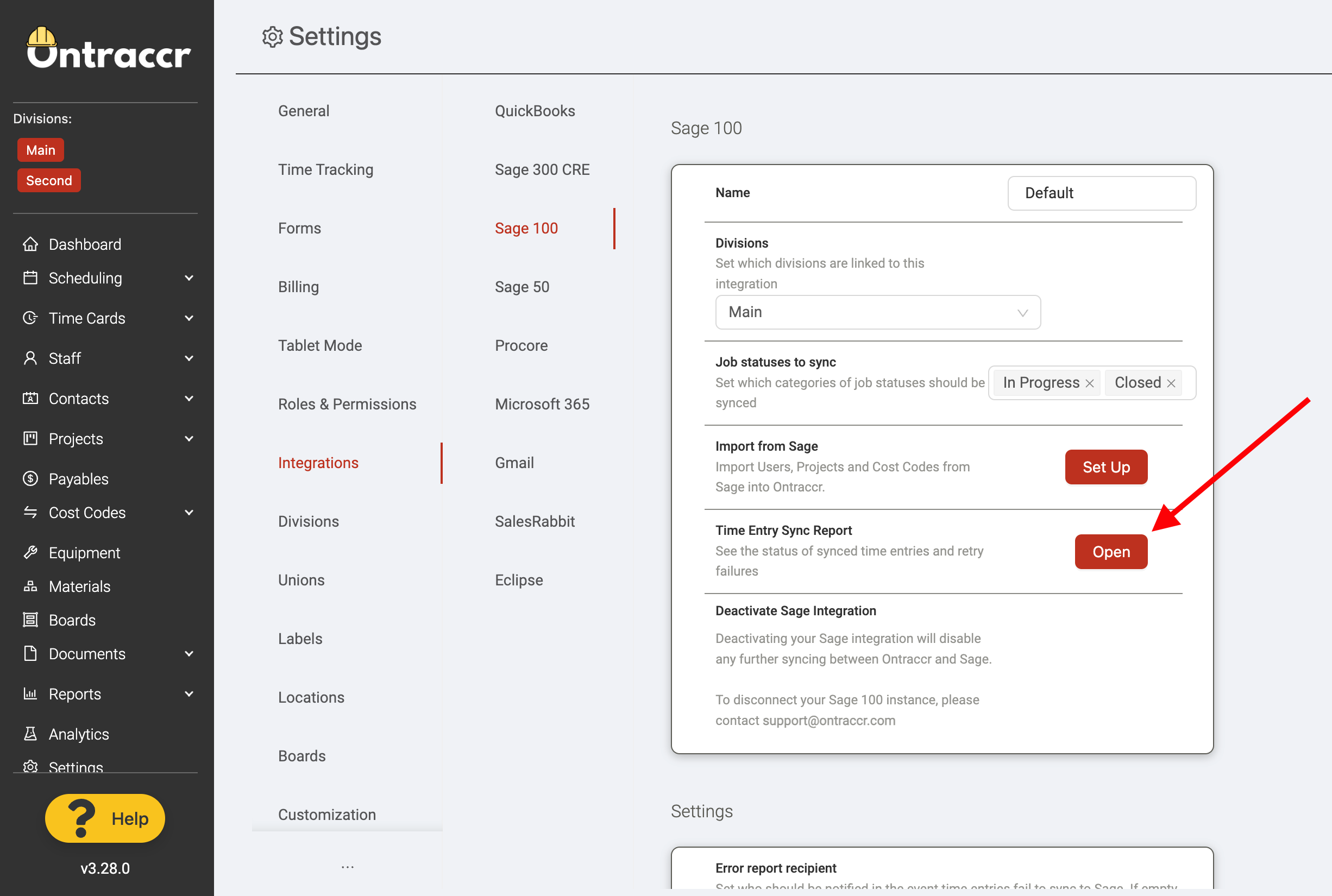The image size is (1332, 896).
Task: Click the Job statuses to sync field
Action: pyautogui.click(x=1092, y=383)
